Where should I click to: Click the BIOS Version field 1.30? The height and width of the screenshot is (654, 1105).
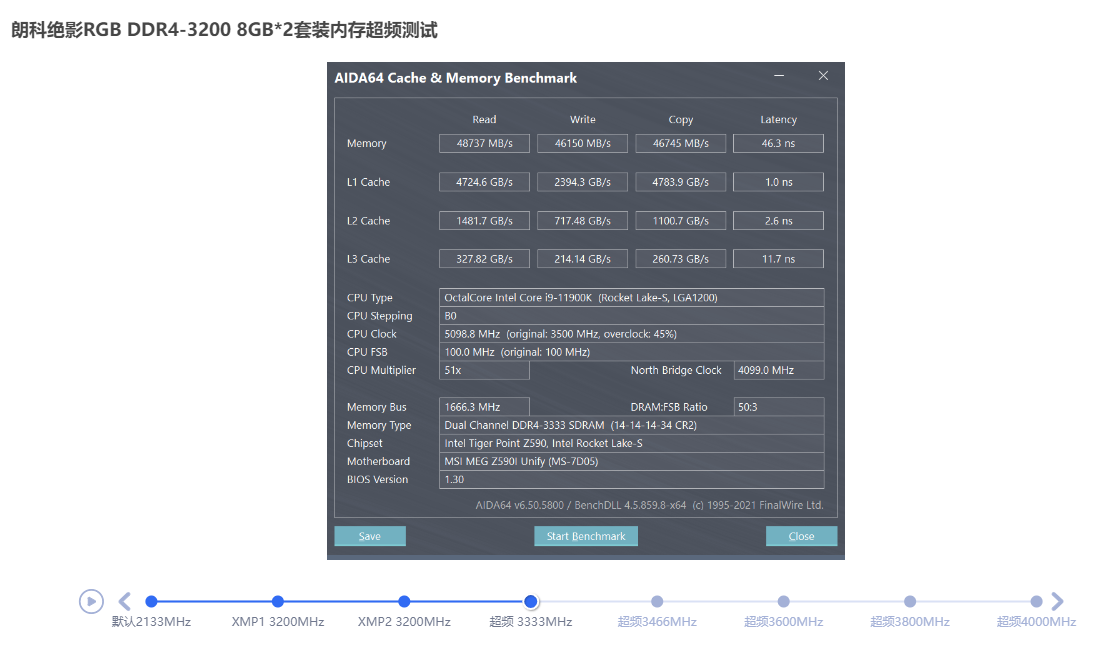[x=631, y=479]
